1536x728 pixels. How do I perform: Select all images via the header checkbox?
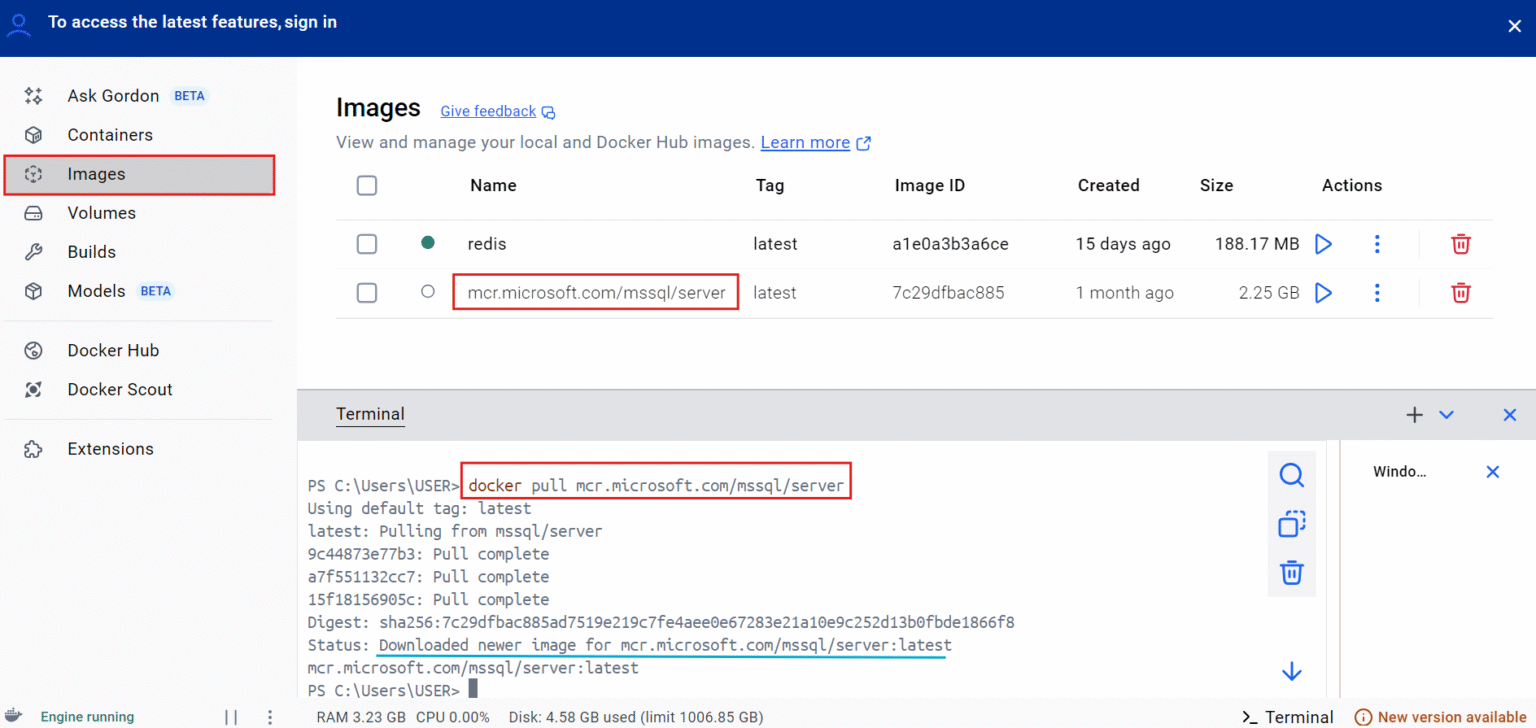(367, 185)
